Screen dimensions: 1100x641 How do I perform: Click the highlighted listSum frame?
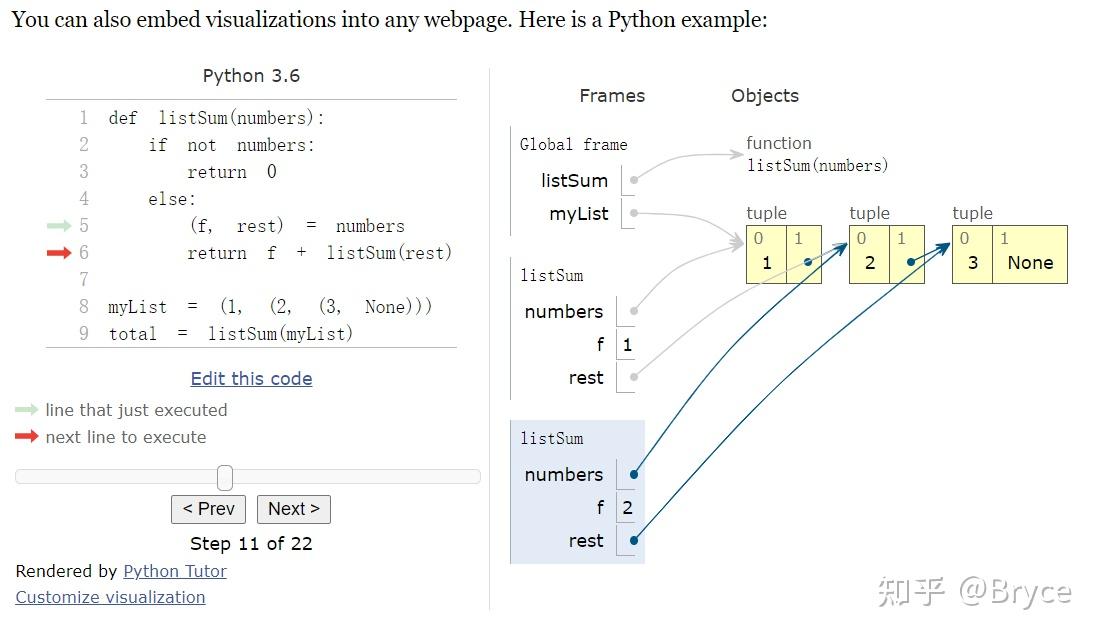[577, 493]
